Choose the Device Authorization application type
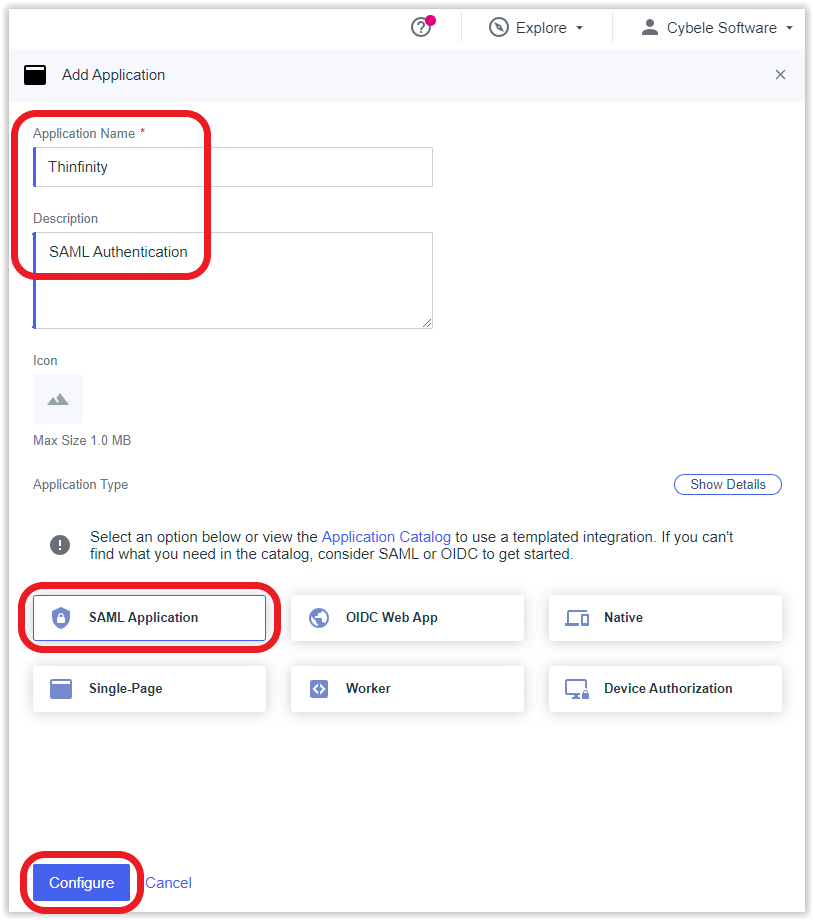Image resolution: width=813 pixels, height=920 pixels. click(x=665, y=688)
